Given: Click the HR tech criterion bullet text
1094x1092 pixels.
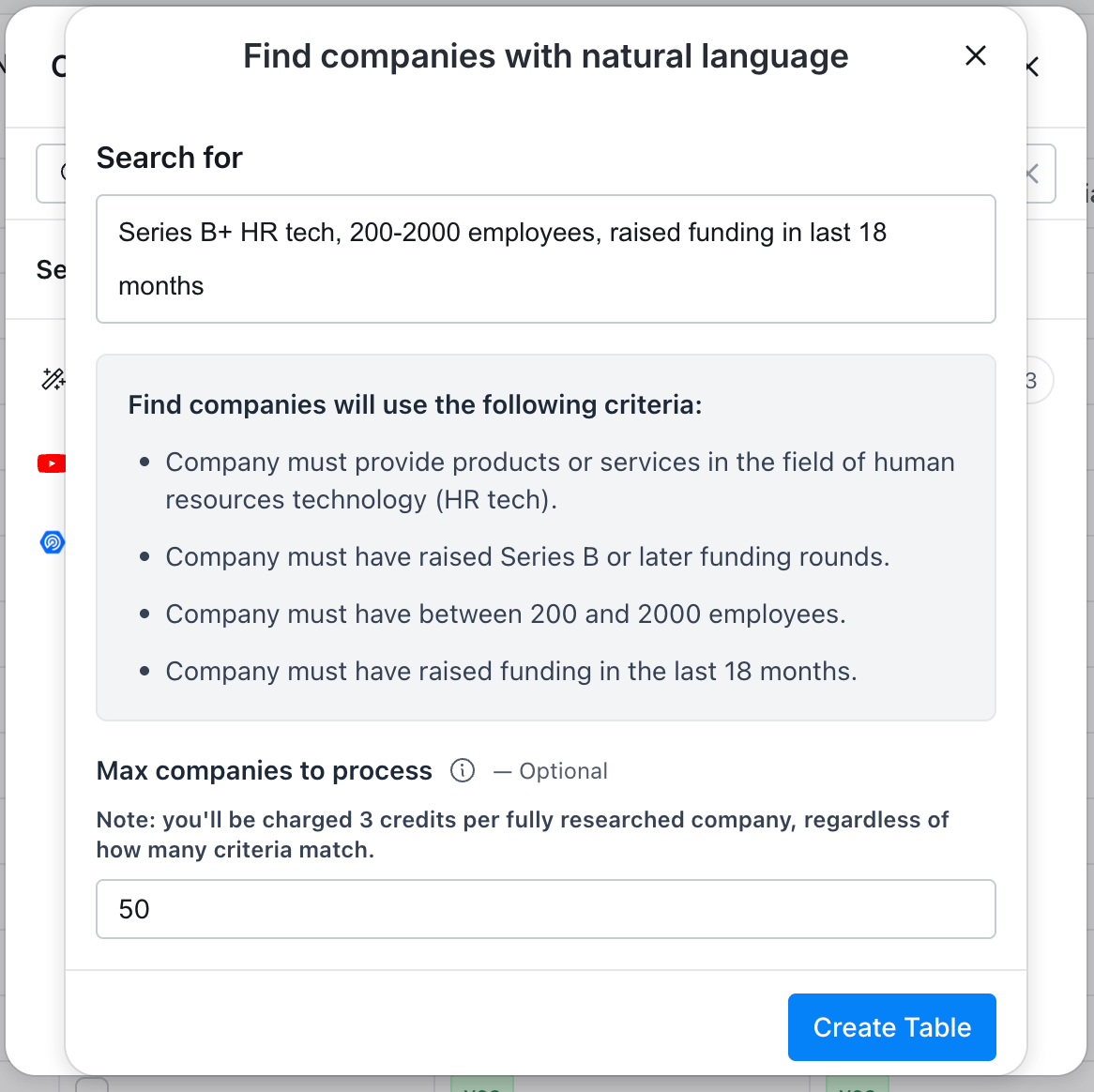Looking at the screenshot, I should pyautogui.click(x=559, y=480).
